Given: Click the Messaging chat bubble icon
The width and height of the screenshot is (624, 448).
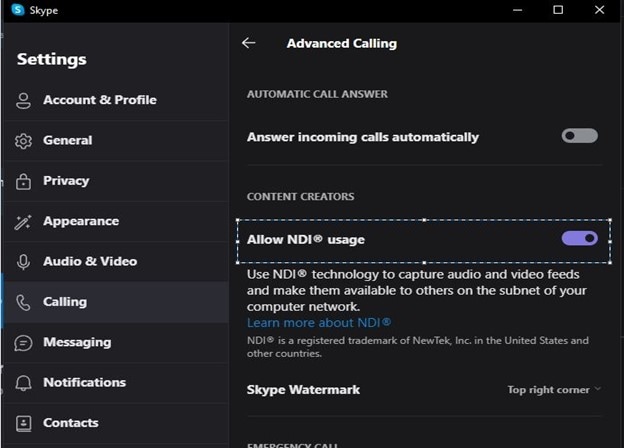Looking at the screenshot, I should coord(24,343).
